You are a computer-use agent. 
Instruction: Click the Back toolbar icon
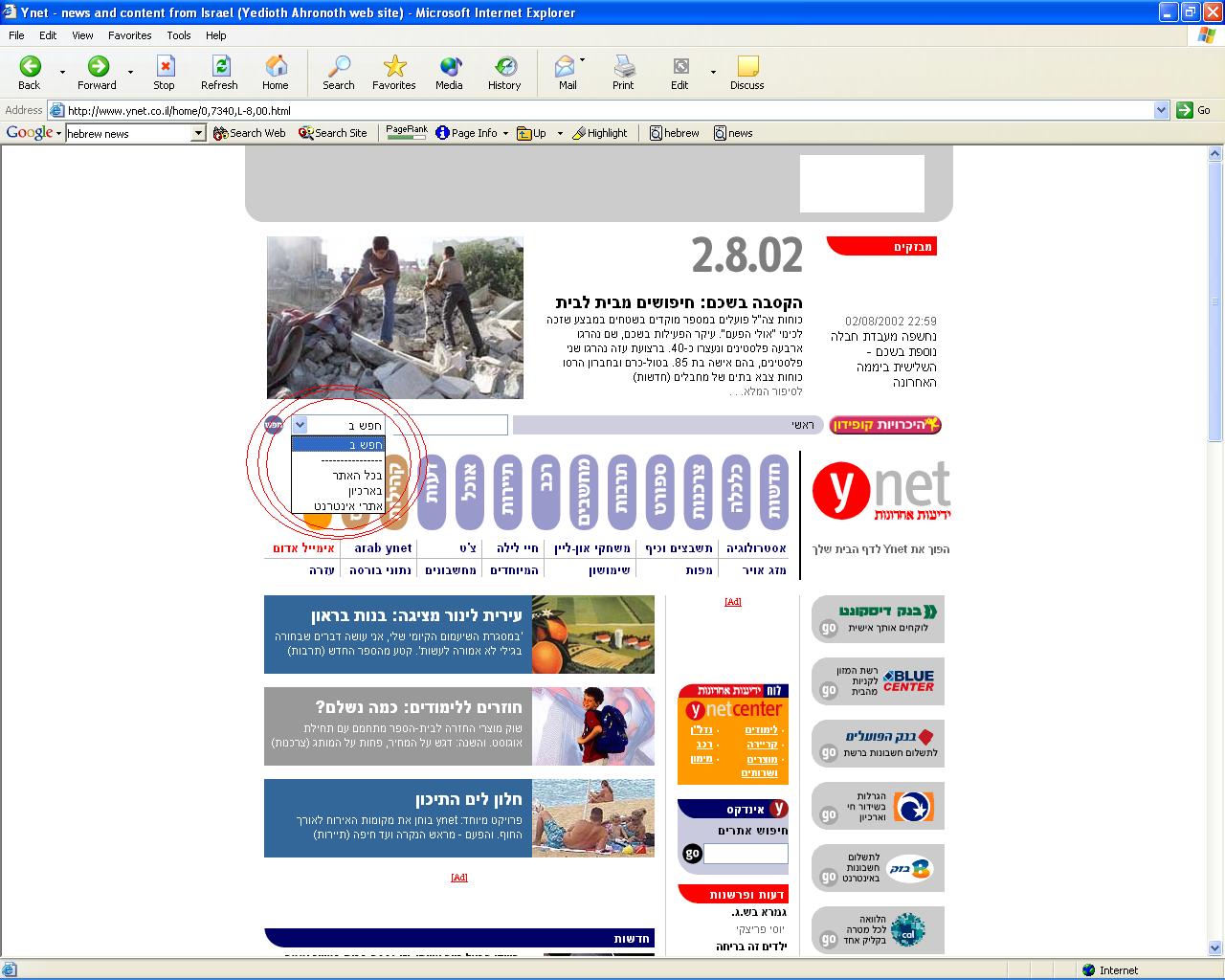click(x=30, y=73)
